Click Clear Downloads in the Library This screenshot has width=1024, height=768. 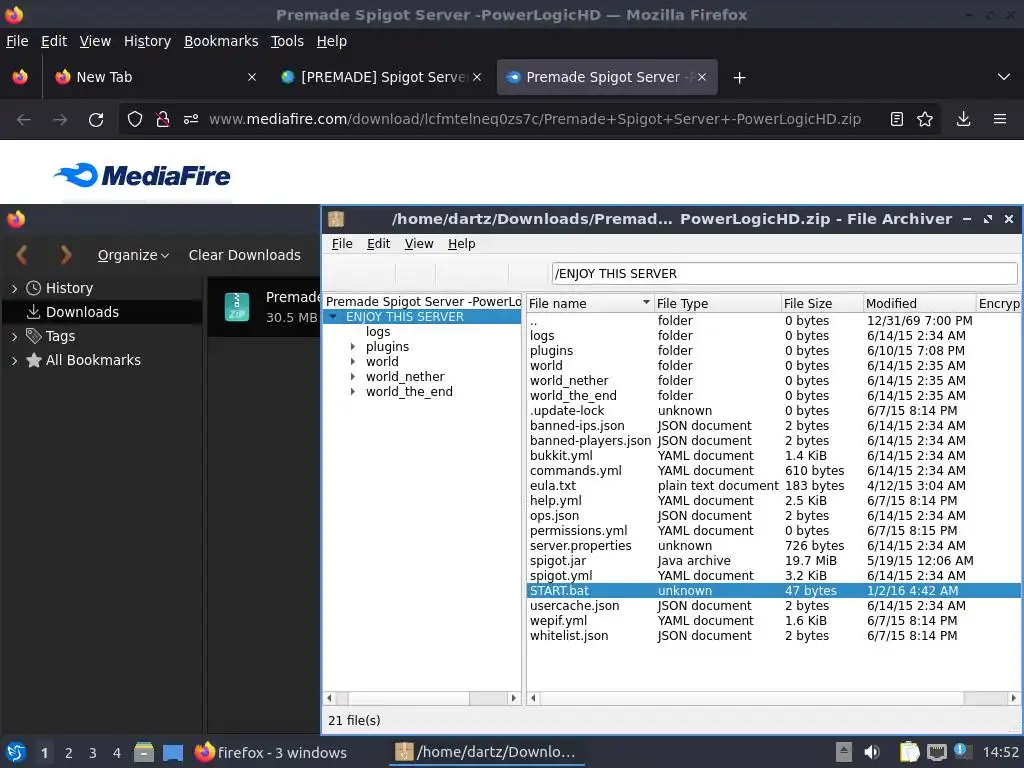coord(245,255)
